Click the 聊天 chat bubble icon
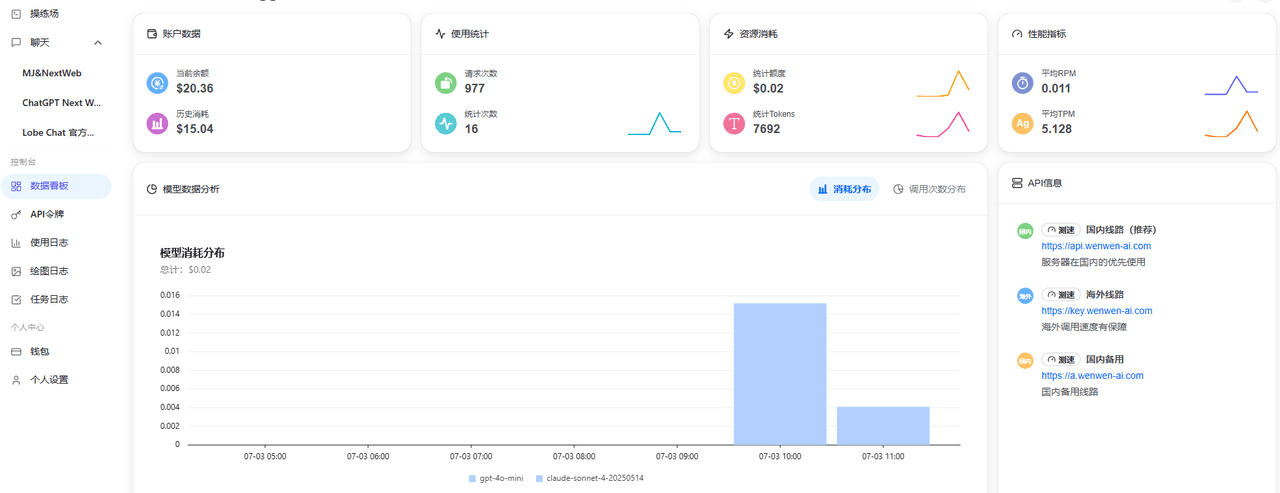This screenshot has height=493, width=1280. coord(16,43)
